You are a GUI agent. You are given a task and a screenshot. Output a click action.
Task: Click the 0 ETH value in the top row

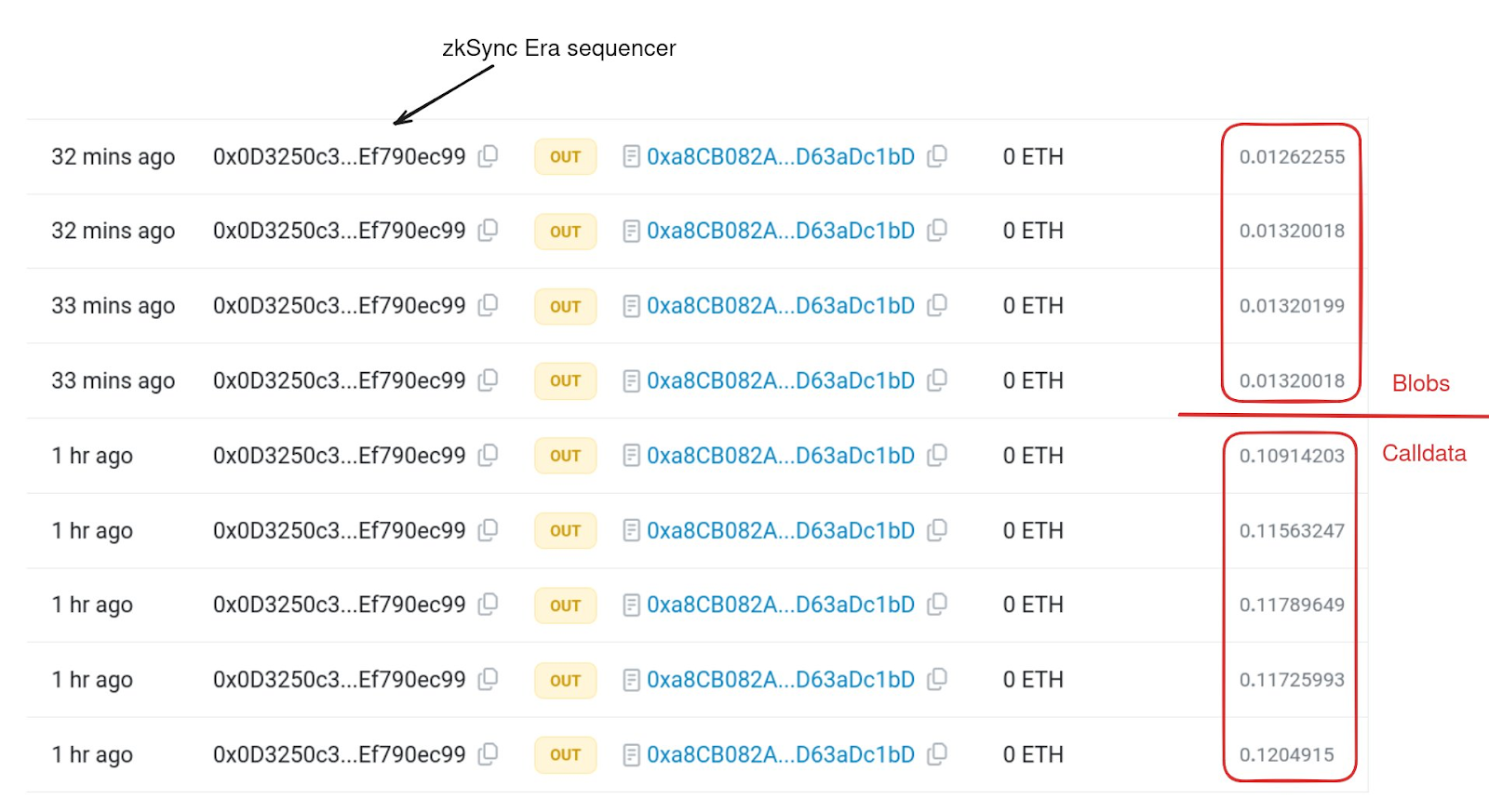click(1032, 156)
